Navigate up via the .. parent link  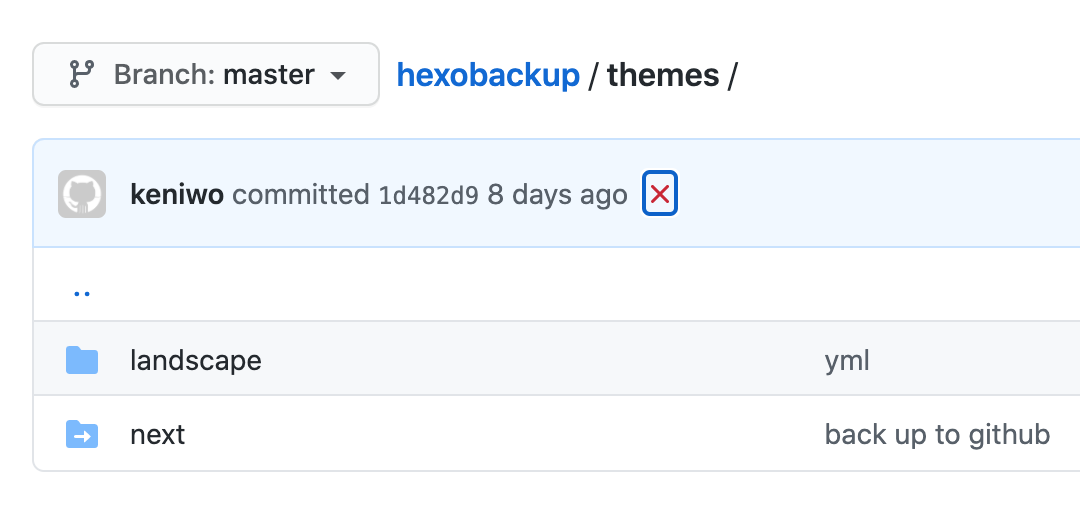tap(82, 290)
